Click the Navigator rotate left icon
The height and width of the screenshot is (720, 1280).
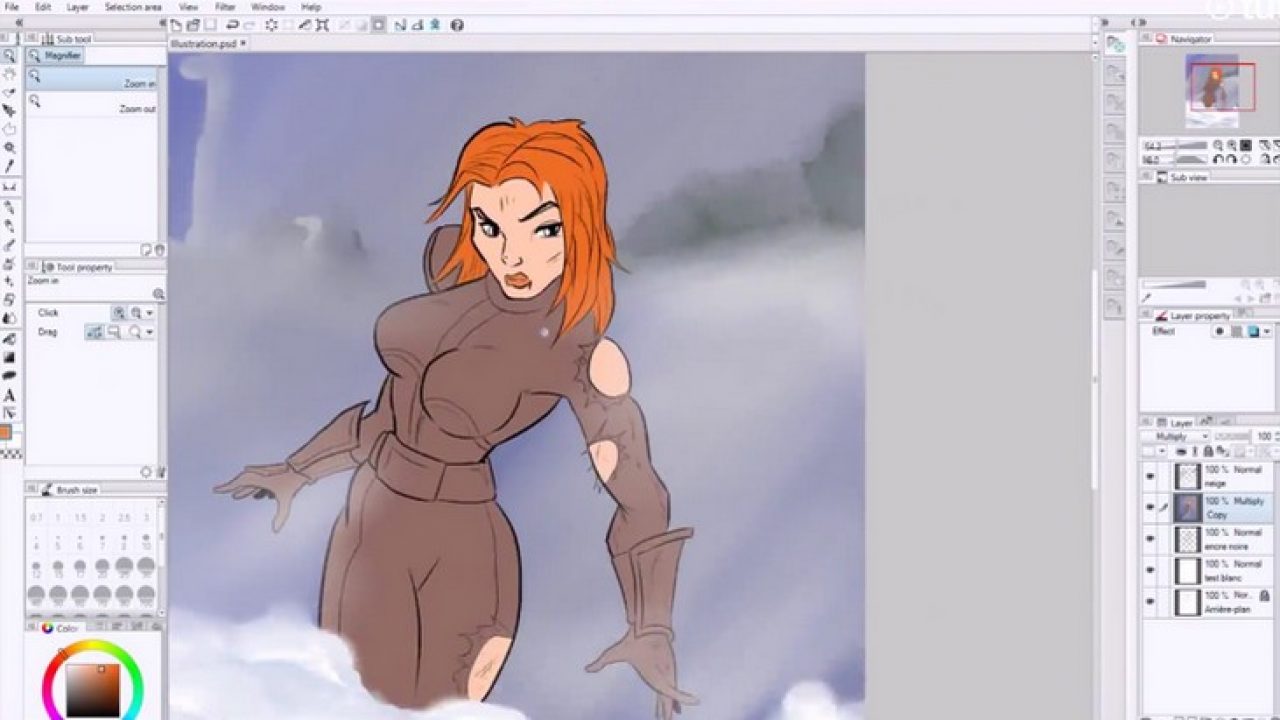(x=1218, y=159)
